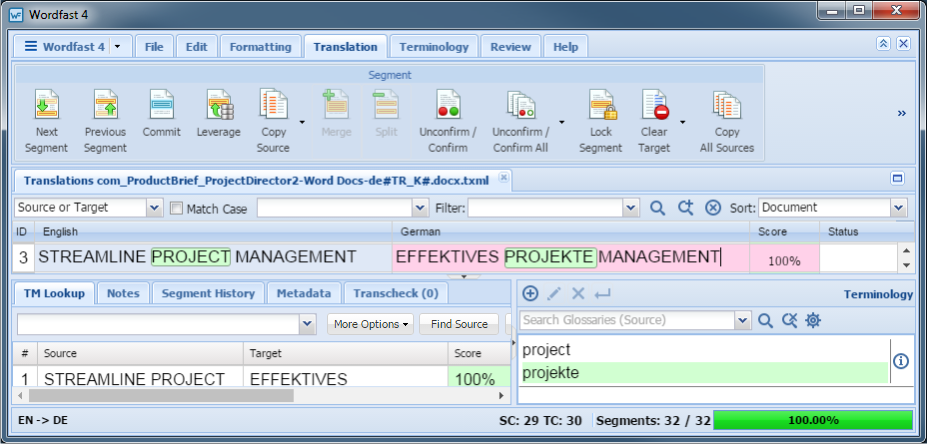Viewport: 927px width, 444px height.
Task: Open the Transcheck (0) tab
Action: point(396,293)
